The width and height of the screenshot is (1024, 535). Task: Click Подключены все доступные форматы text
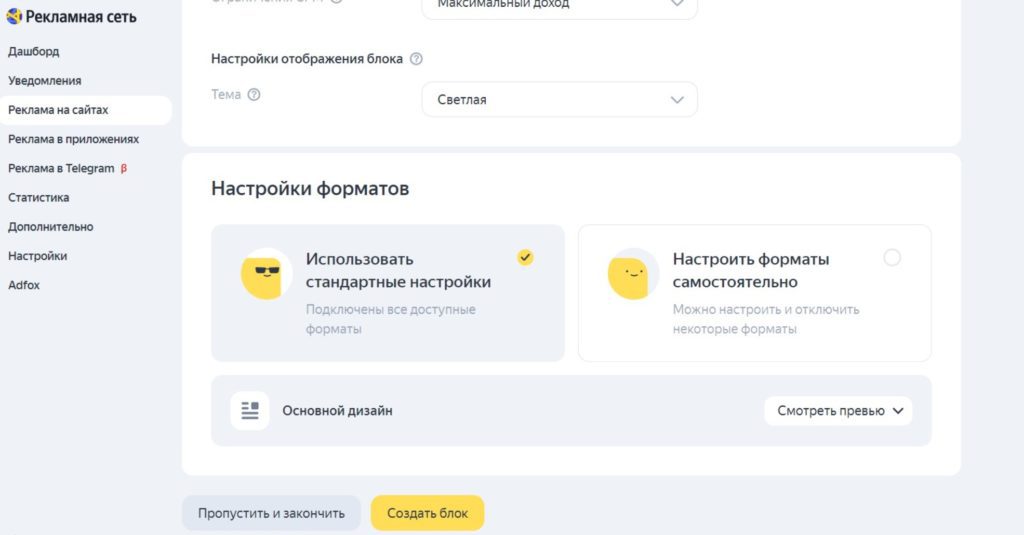(391, 319)
